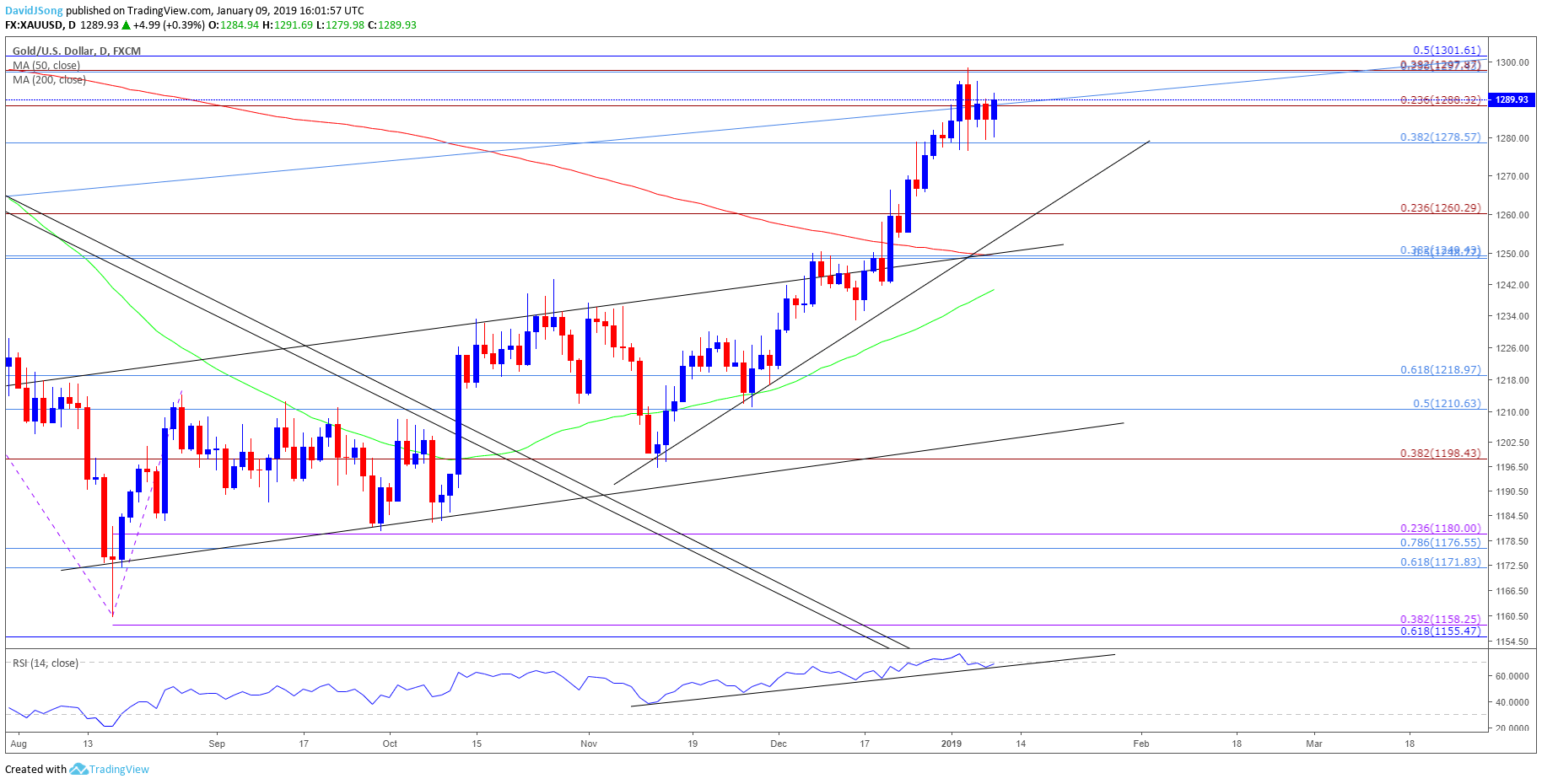
Task: Click the 1300.00 price axis label
Action: click(1512, 62)
